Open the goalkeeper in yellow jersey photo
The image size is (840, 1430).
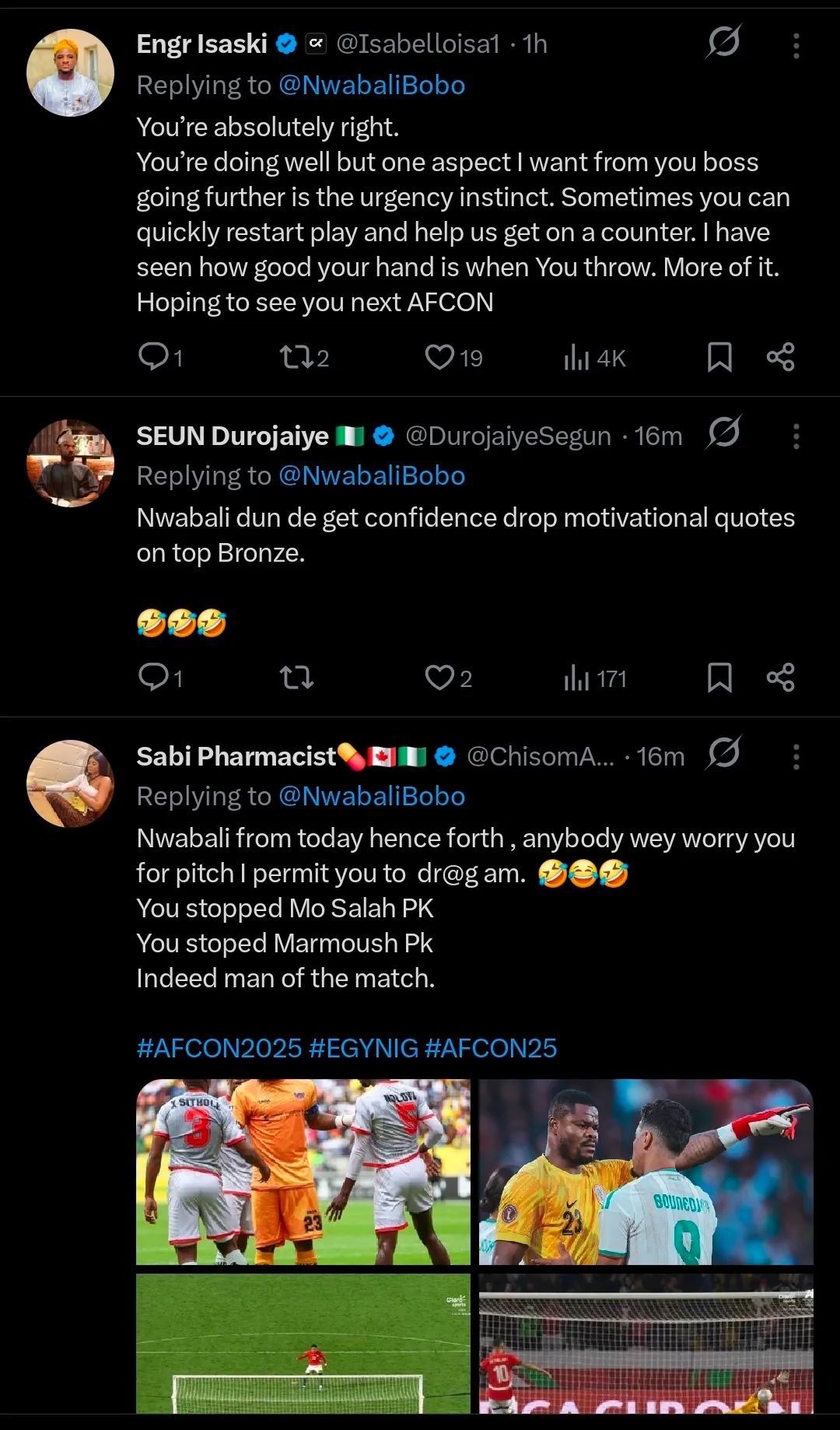point(646,1172)
